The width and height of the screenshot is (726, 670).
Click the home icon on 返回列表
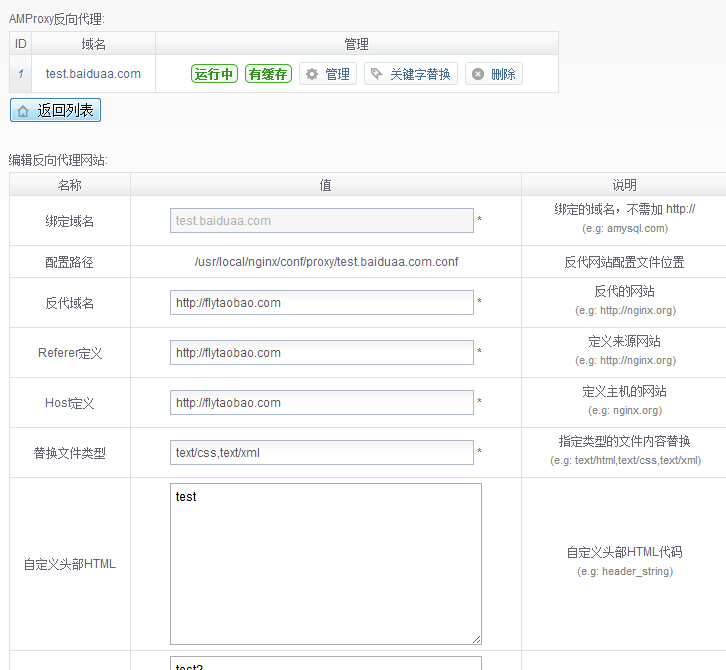[x=23, y=111]
